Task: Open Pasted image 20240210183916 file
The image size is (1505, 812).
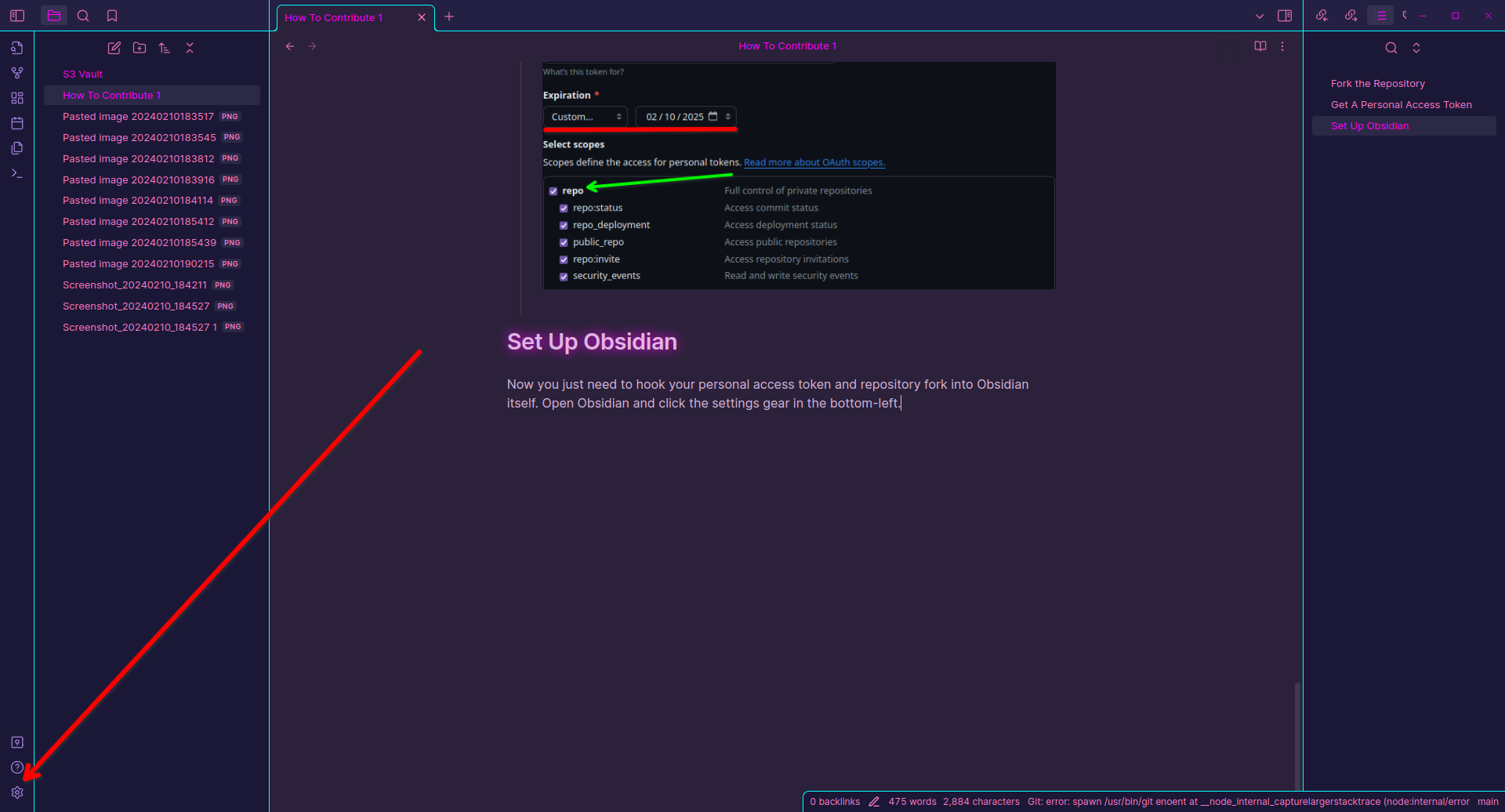Action: pos(151,180)
